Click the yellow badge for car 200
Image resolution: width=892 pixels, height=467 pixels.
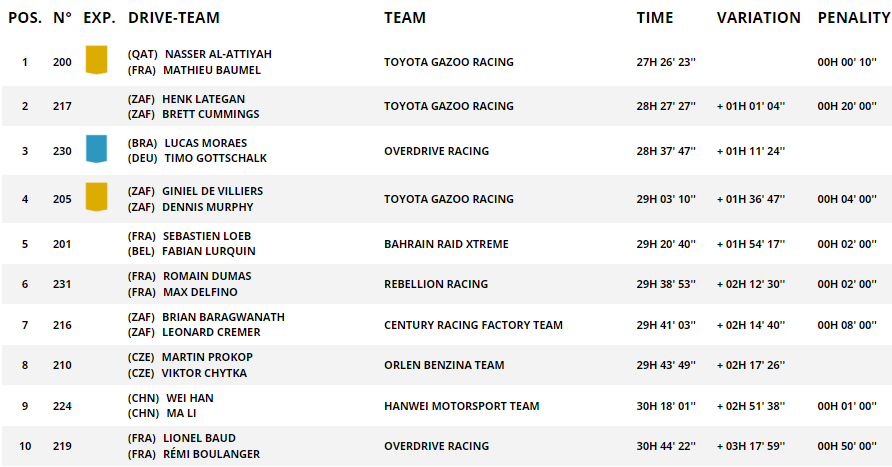pos(96,60)
